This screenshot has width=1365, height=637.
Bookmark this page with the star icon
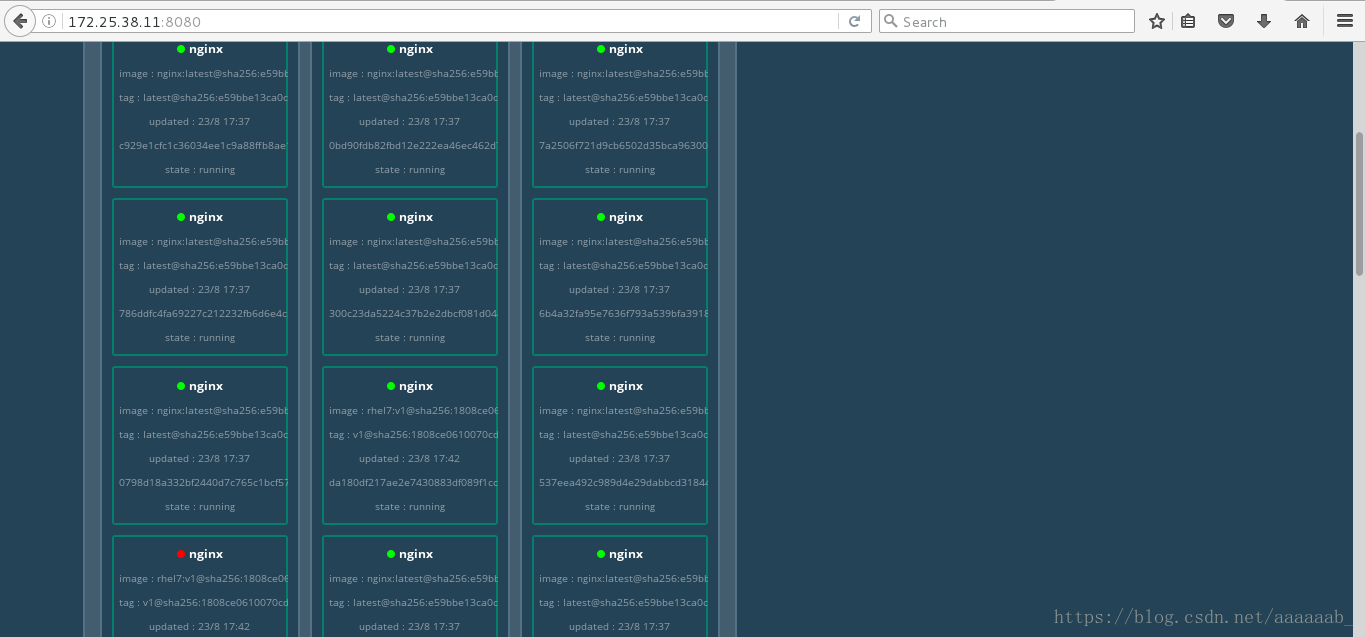click(1157, 21)
